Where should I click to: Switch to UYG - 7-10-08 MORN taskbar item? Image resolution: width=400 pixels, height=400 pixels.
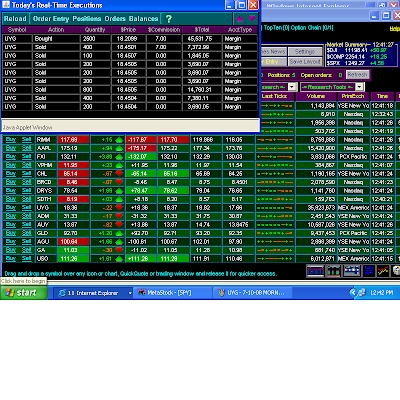(253, 293)
